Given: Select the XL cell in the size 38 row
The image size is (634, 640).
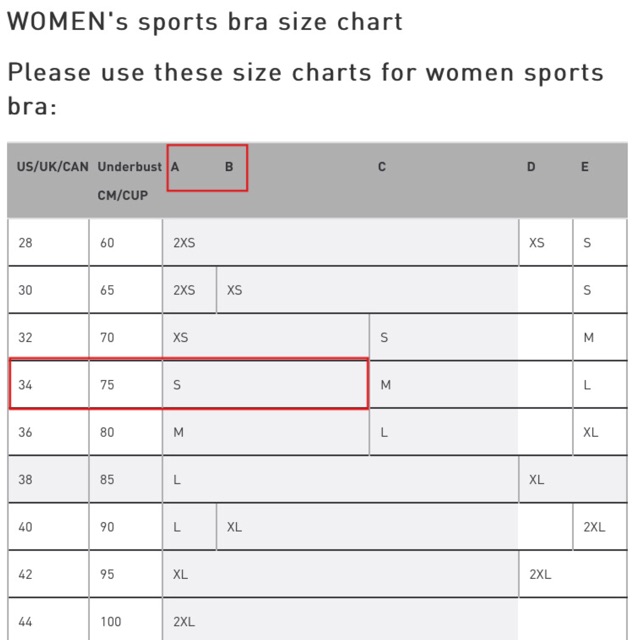Looking at the screenshot, I should [x=537, y=480].
